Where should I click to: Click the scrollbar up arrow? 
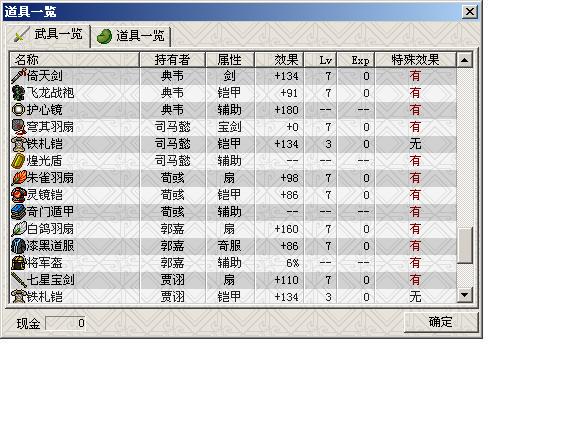coord(464,60)
